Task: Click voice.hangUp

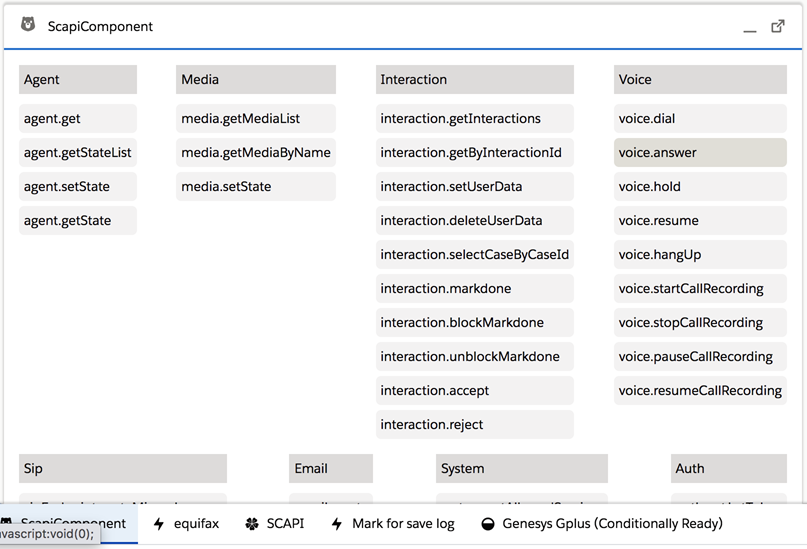Action: pos(699,255)
